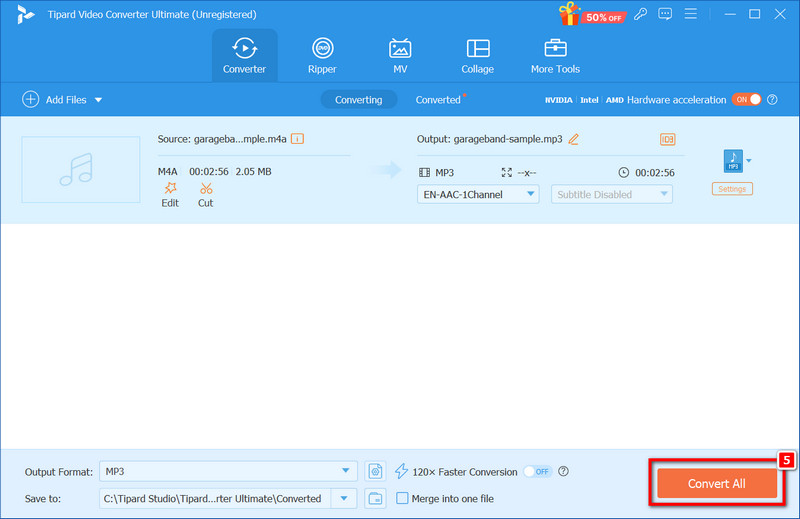The image size is (800, 519).
Task: Maximize the Tipard window
Action: click(755, 14)
